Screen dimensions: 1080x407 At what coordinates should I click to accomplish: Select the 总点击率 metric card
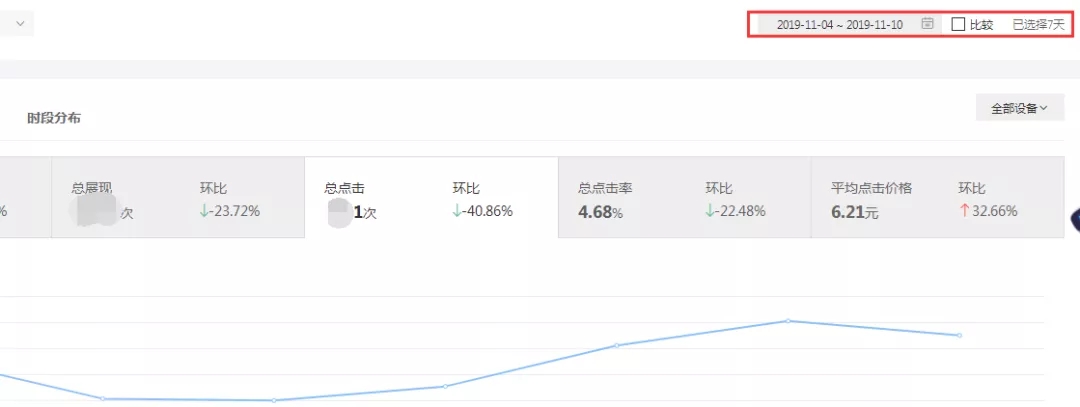(685, 198)
